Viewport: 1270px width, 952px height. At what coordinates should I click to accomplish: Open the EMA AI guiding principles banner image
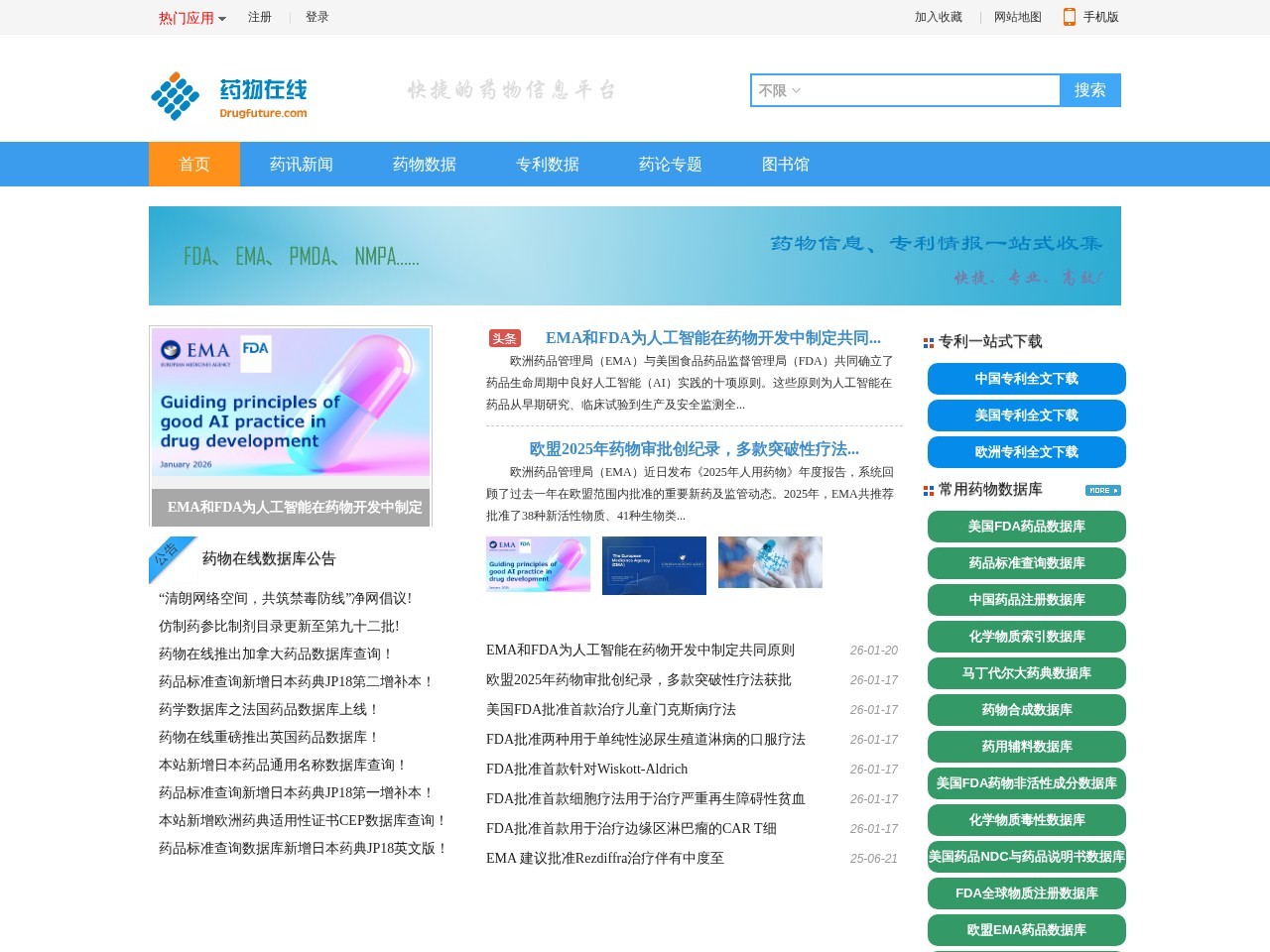(x=290, y=402)
